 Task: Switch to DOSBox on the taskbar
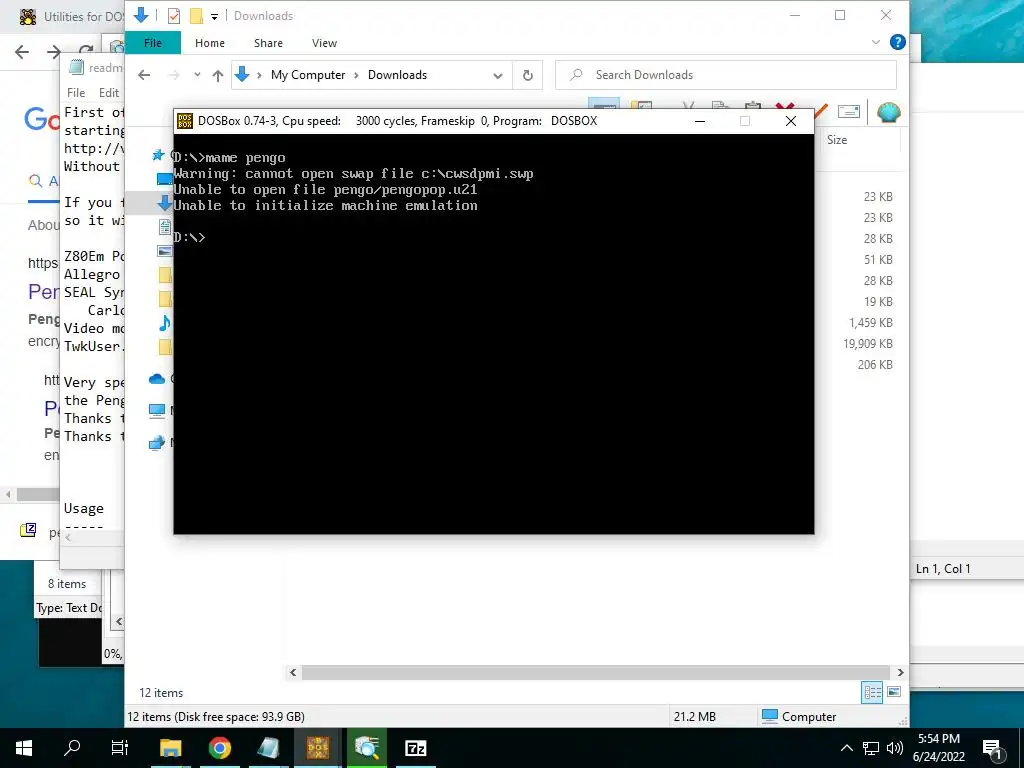click(317, 748)
